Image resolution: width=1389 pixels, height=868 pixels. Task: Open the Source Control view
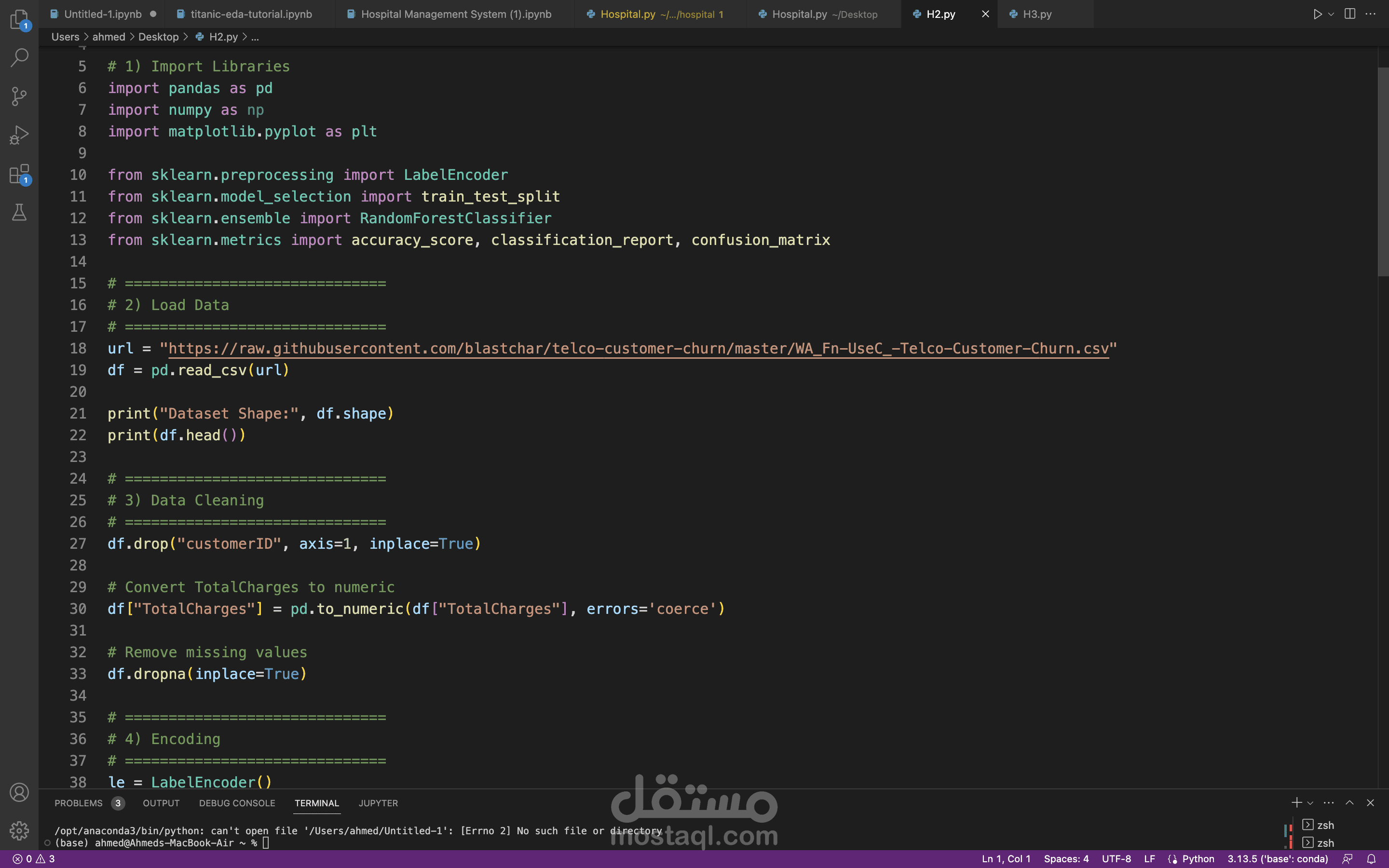coord(19,96)
